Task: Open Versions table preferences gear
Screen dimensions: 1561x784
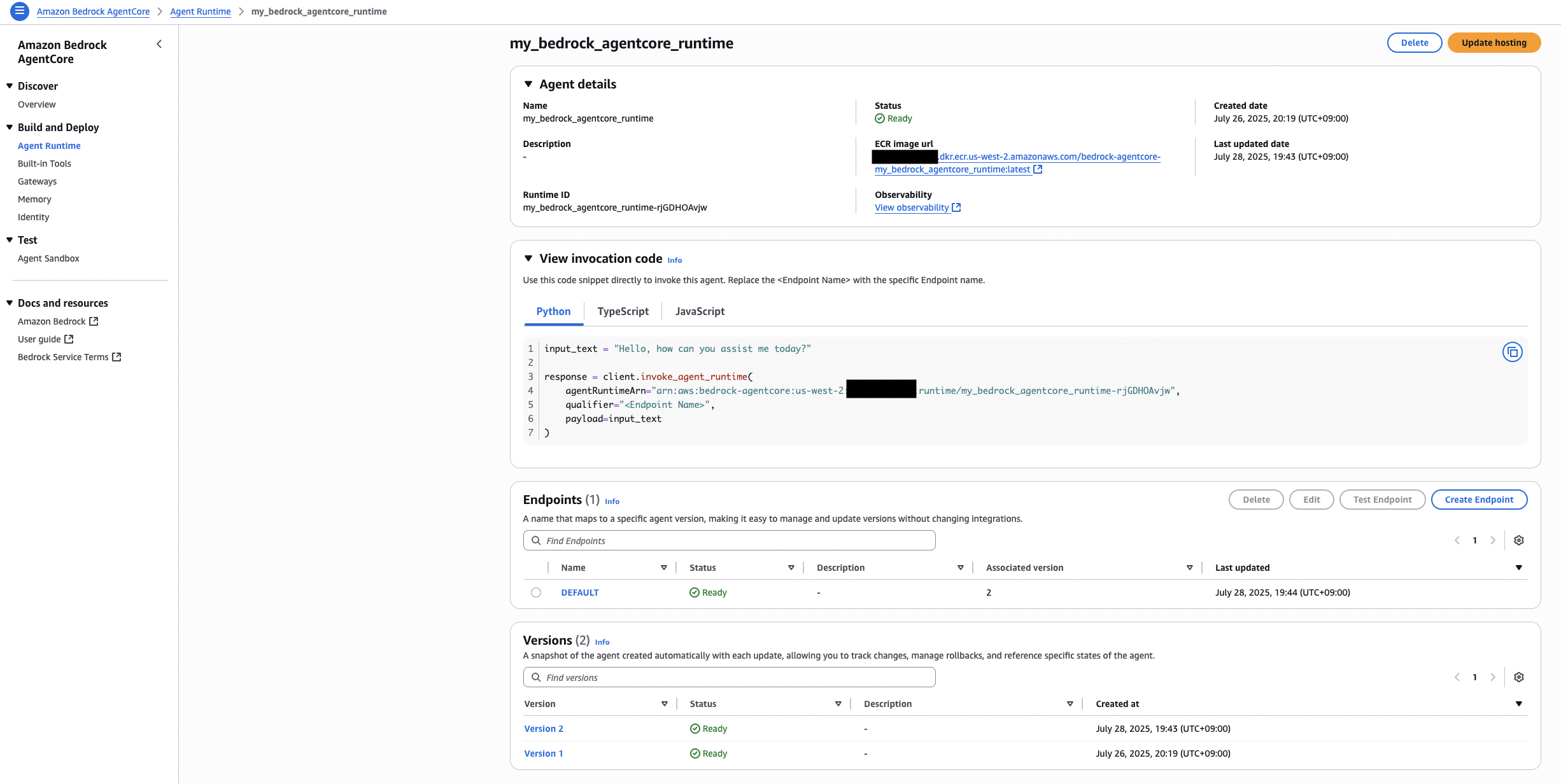Action: point(1518,677)
